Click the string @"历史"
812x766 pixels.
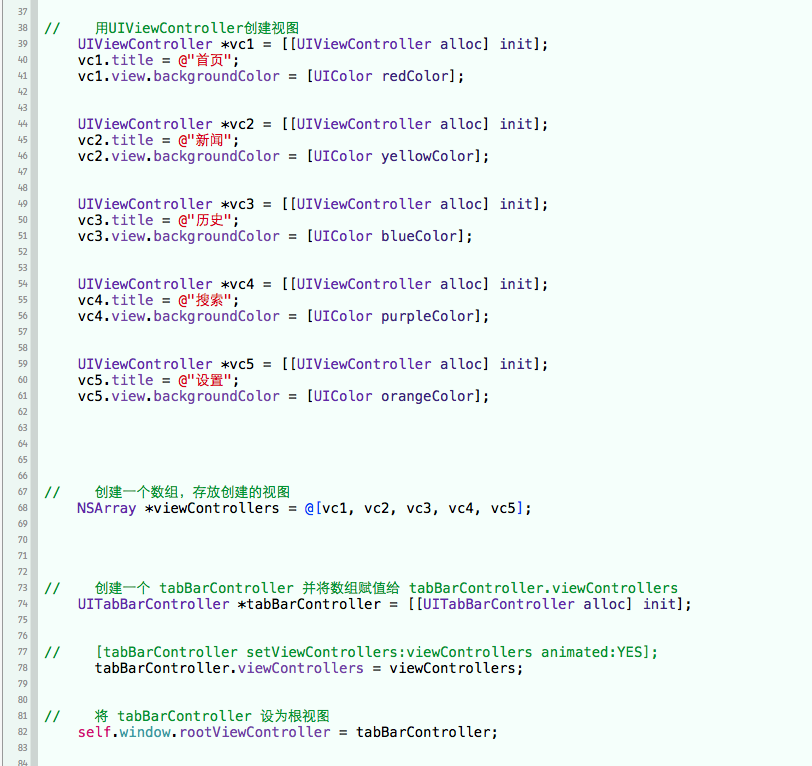pos(205,220)
